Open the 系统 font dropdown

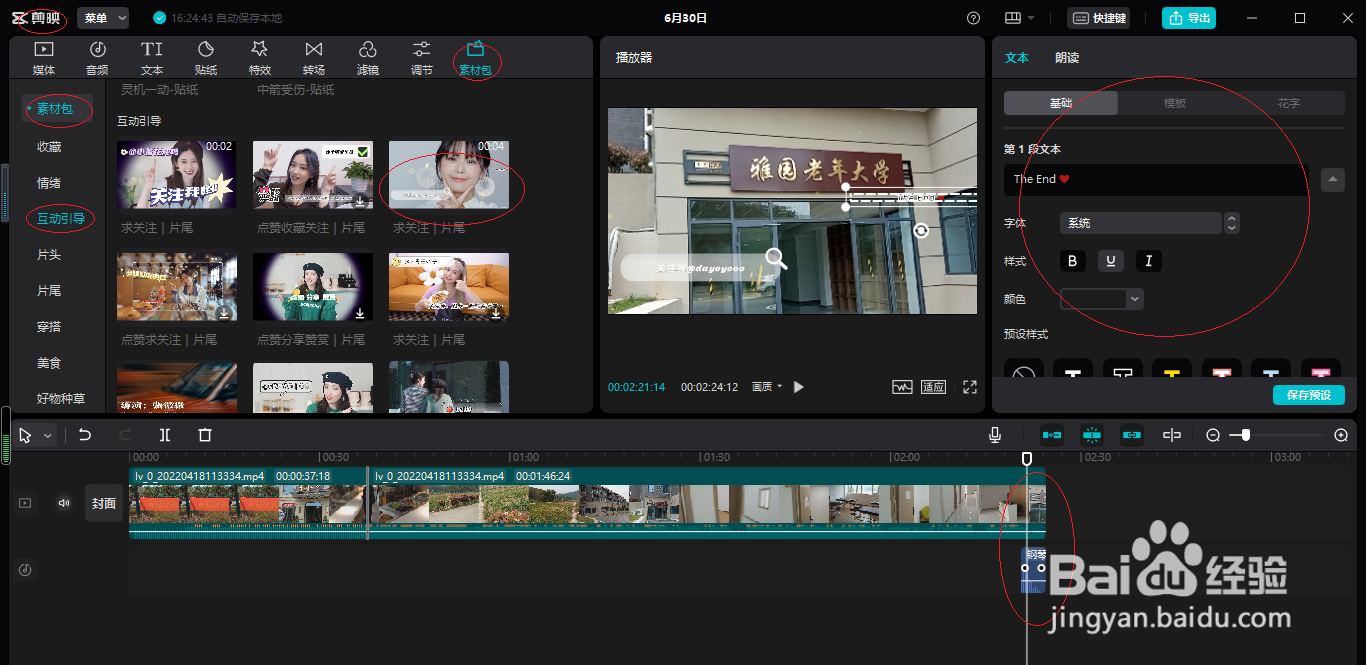1141,223
